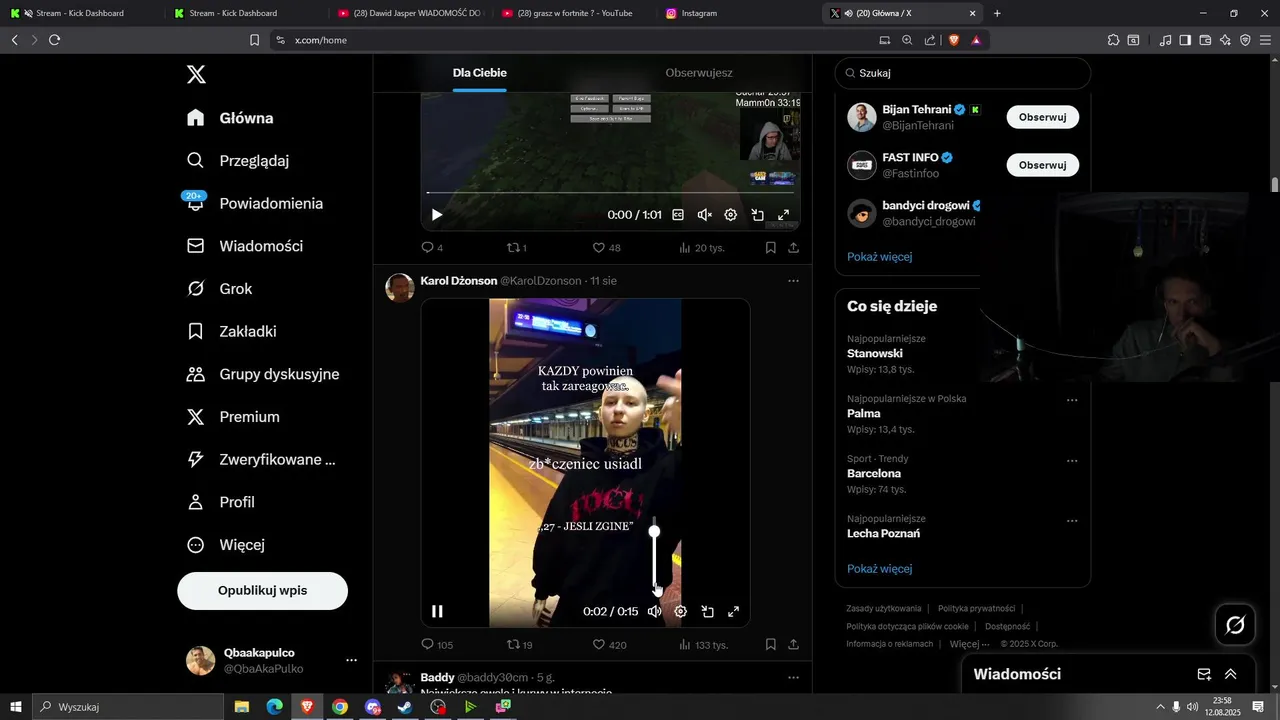Open more options on Baddy's post

793,677
